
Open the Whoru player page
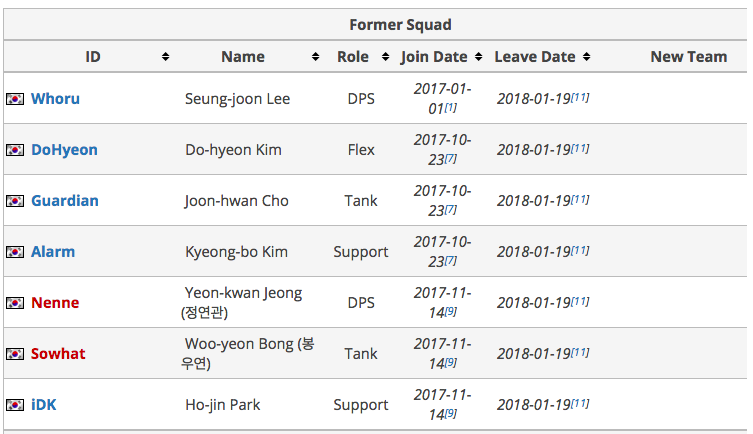(55, 99)
